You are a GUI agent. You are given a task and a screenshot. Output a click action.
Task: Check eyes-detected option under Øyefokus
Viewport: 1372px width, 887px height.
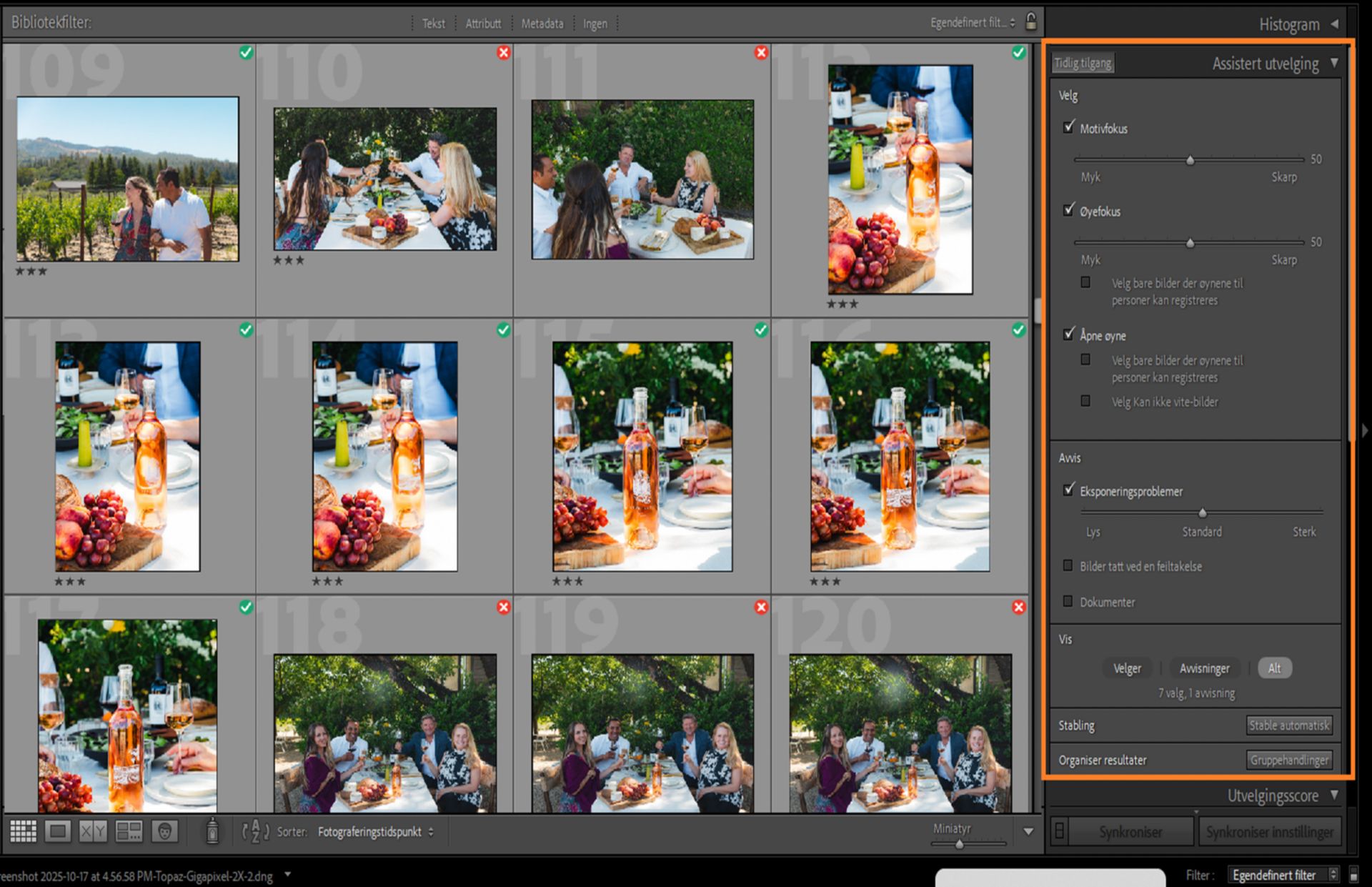point(1085,282)
